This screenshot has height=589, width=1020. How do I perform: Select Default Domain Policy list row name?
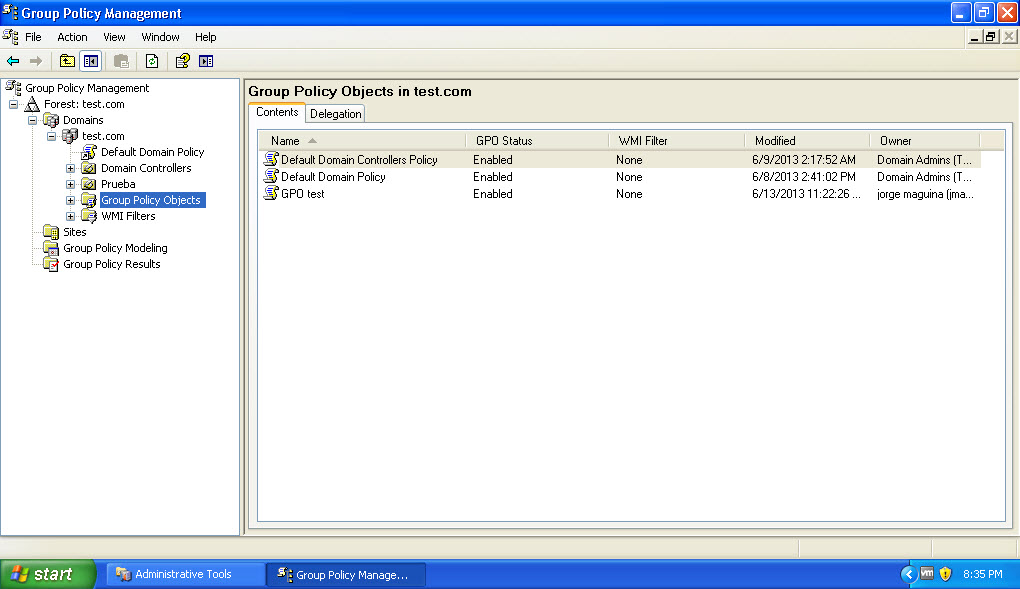pyautogui.click(x=333, y=177)
